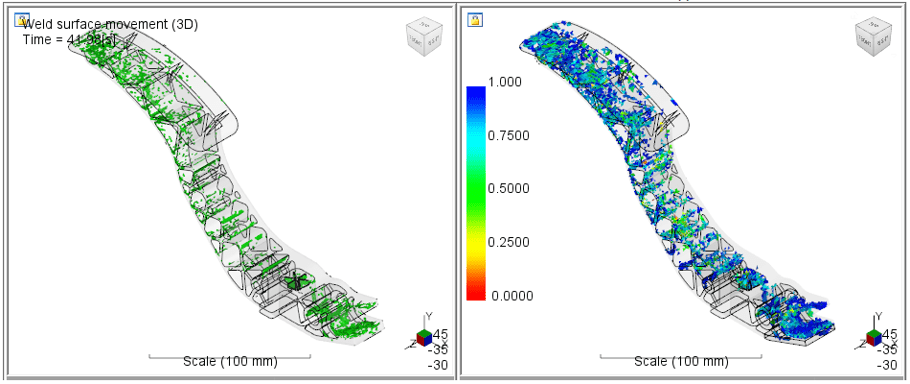
Task: Click the top face of the left view cube
Action: point(425,26)
